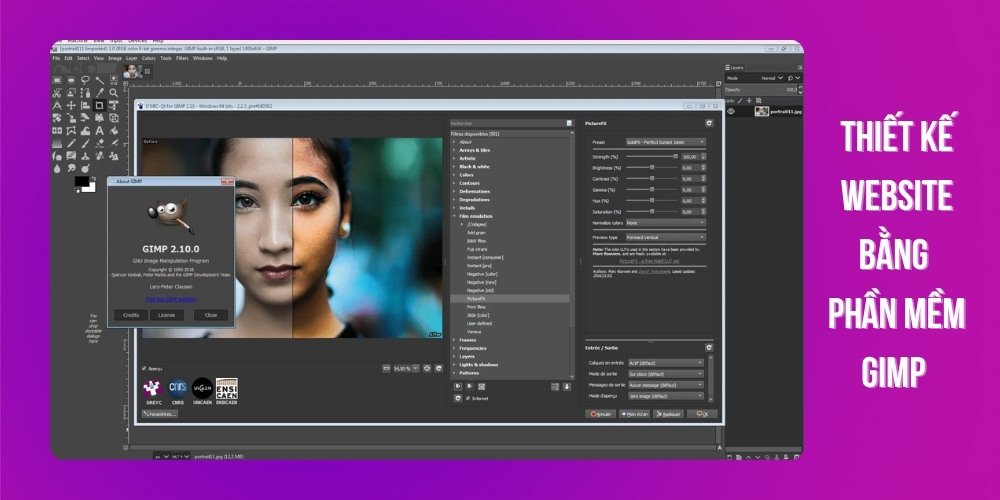The image size is (1000, 500).
Task: Toggle lock pixels brush icon in Layers
Action: (740, 100)
